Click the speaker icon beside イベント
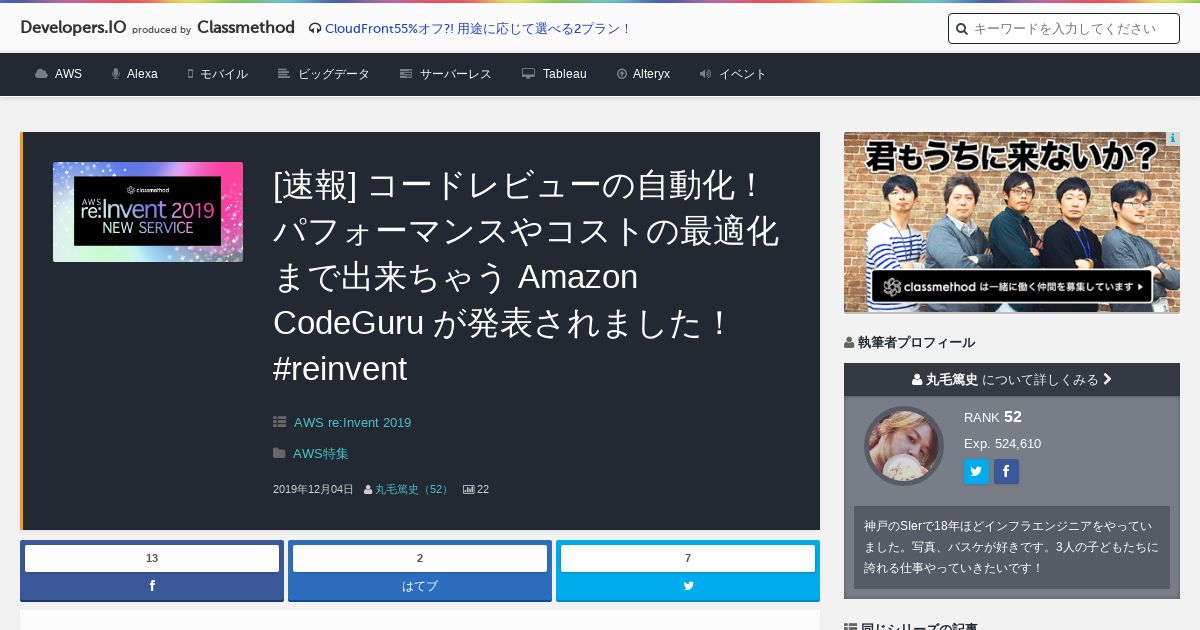The width and height of the screenshot is (1200, 630). click(705, 74)
